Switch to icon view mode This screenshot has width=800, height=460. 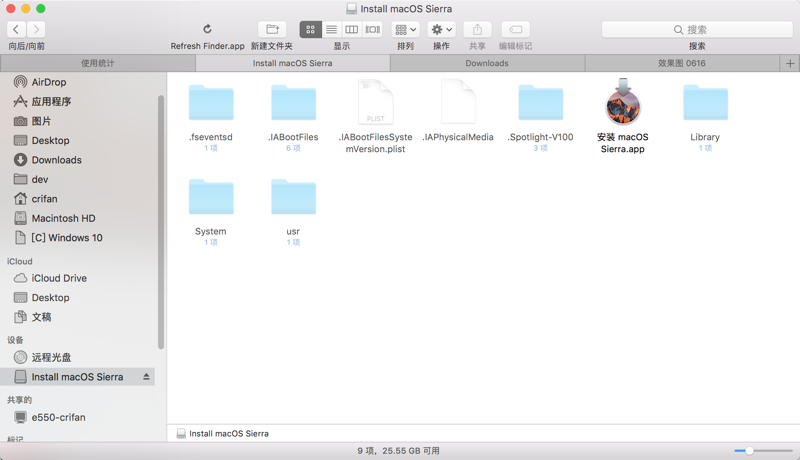[x=310, y=30]
